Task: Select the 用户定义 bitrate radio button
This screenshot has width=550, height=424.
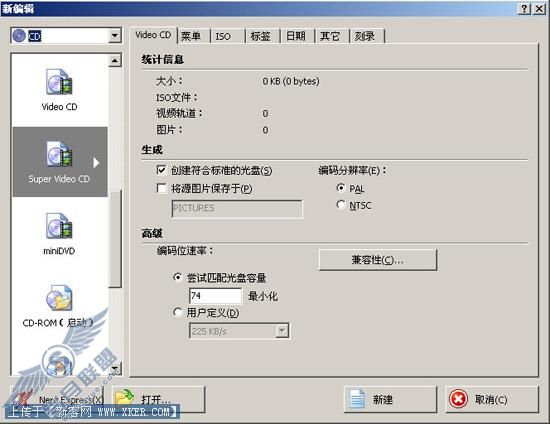Action: coord(178,312)
